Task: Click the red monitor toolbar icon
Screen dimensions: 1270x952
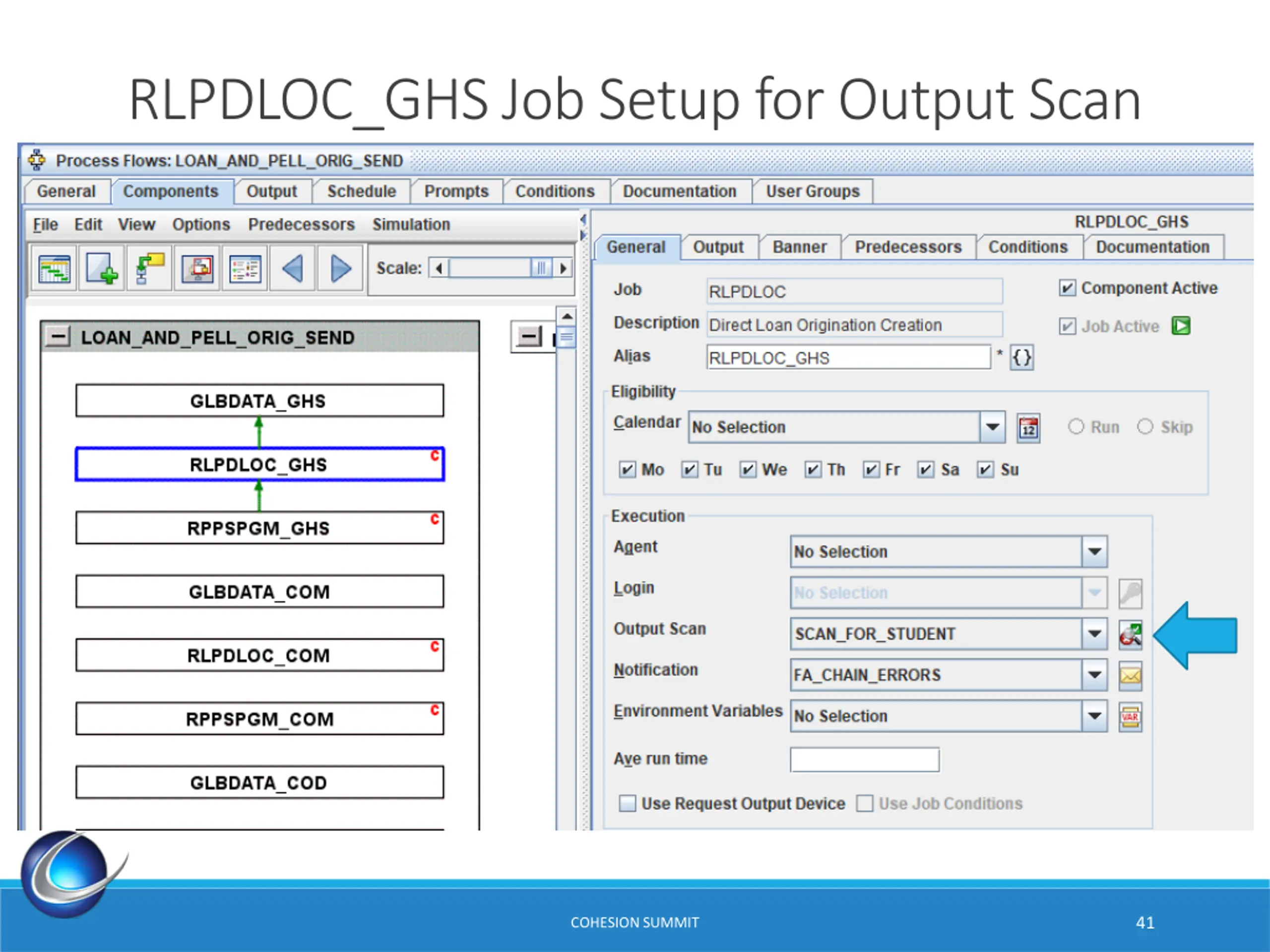Action: (x=197, y=269)
